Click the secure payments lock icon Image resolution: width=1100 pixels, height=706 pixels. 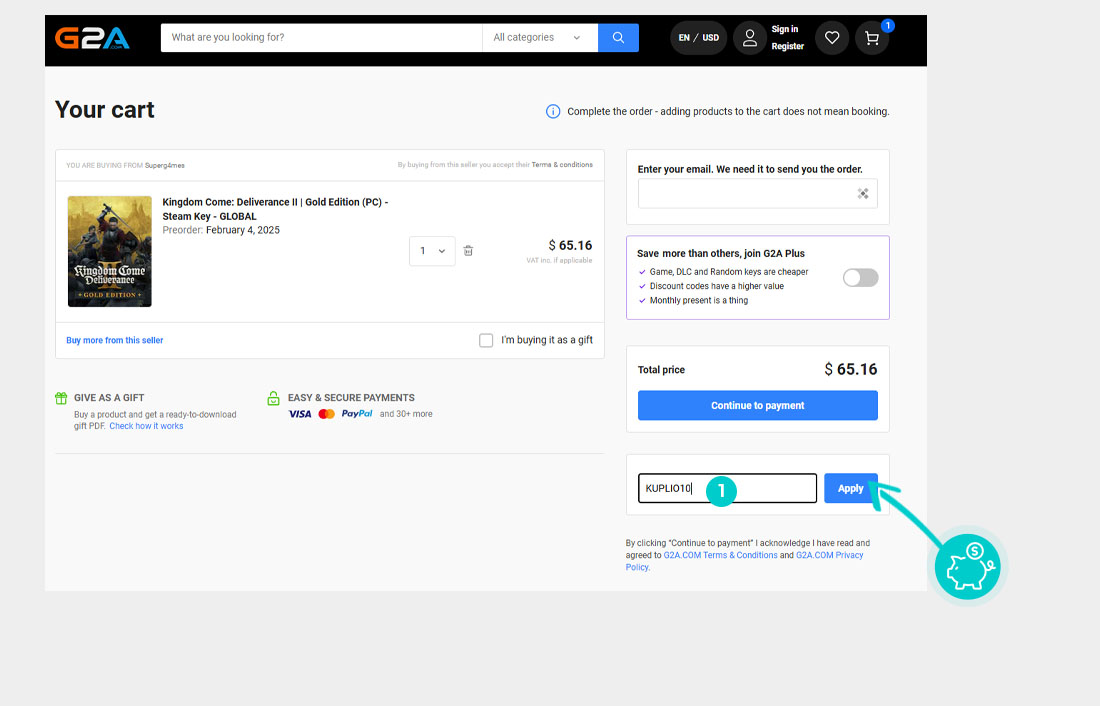[274, 398]
